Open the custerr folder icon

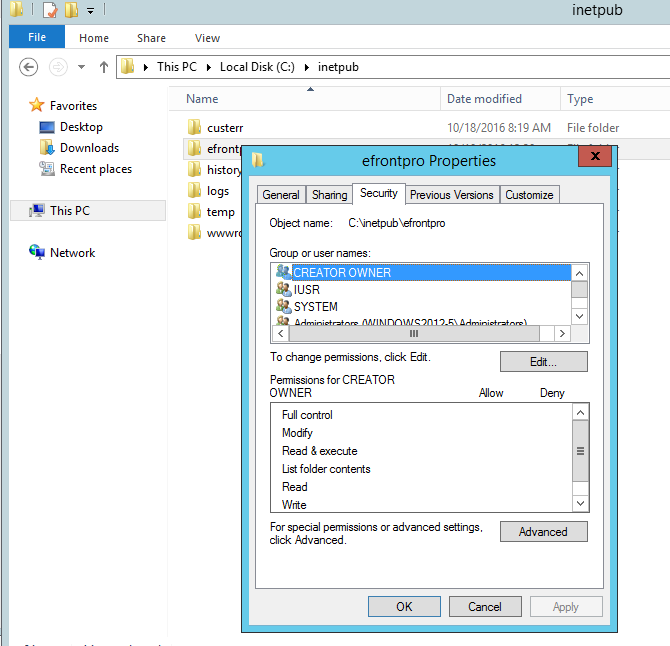point(195,128)
